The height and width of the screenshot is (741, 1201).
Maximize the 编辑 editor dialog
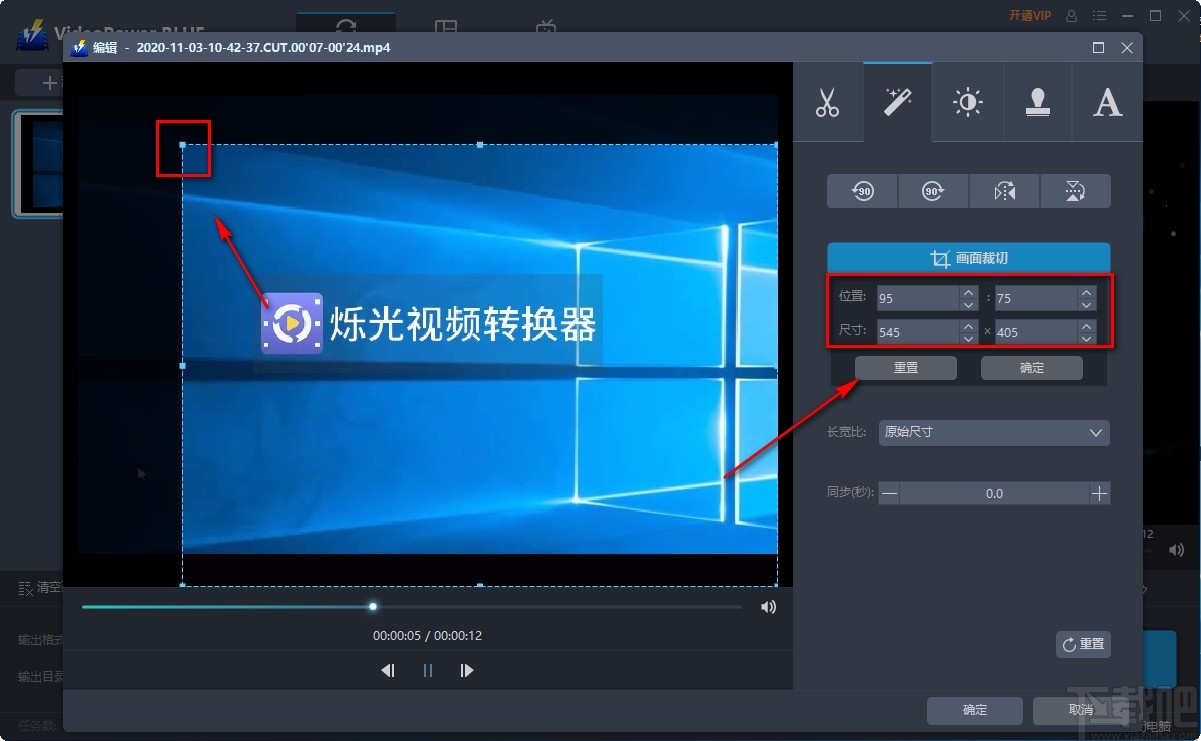coord(1098,47)
